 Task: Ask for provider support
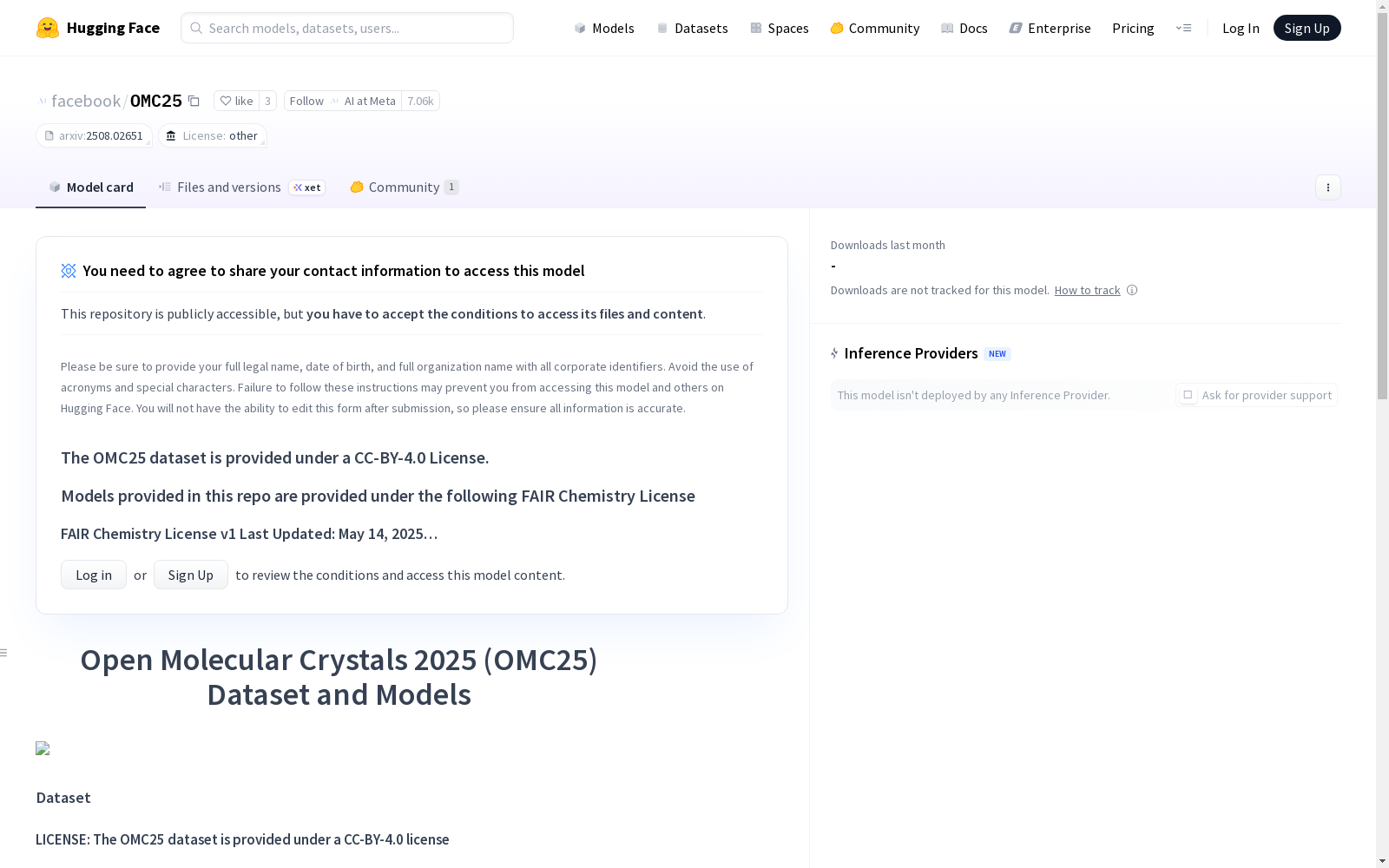[1256, 395]
